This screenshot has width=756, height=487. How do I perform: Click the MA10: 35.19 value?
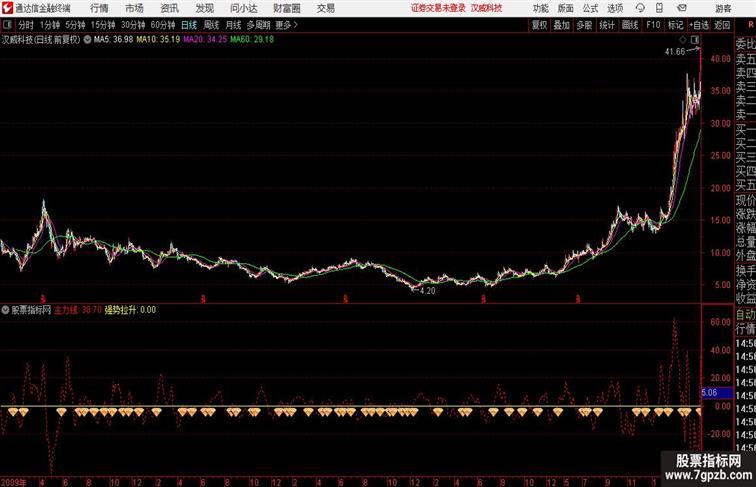point(158,40)
